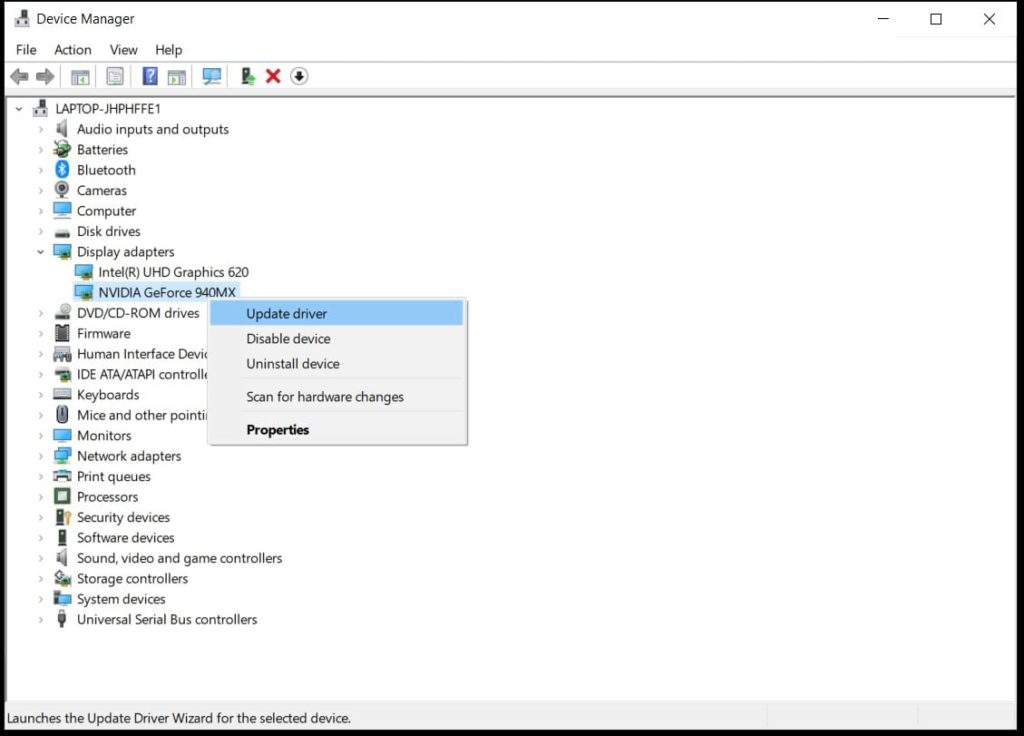This screenshot has height=736, width=1024.
Task: Click the Universal Serial Bus plug icon
Action: [62, 619]
